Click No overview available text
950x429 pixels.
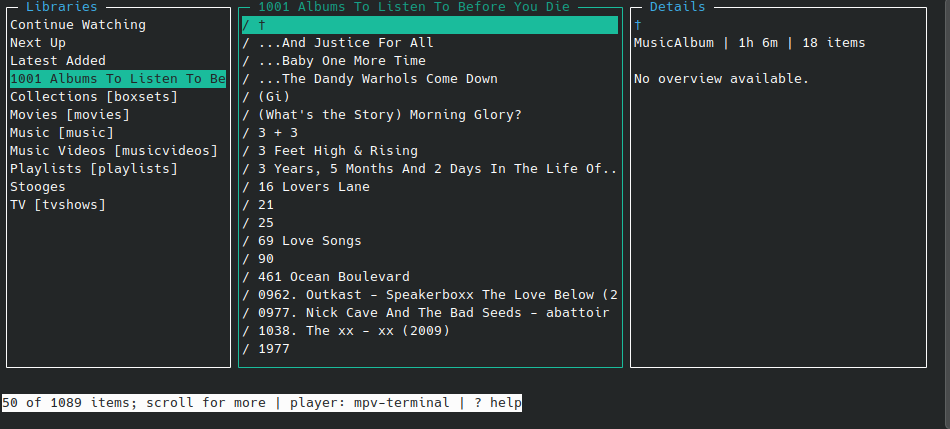[722, 79]
